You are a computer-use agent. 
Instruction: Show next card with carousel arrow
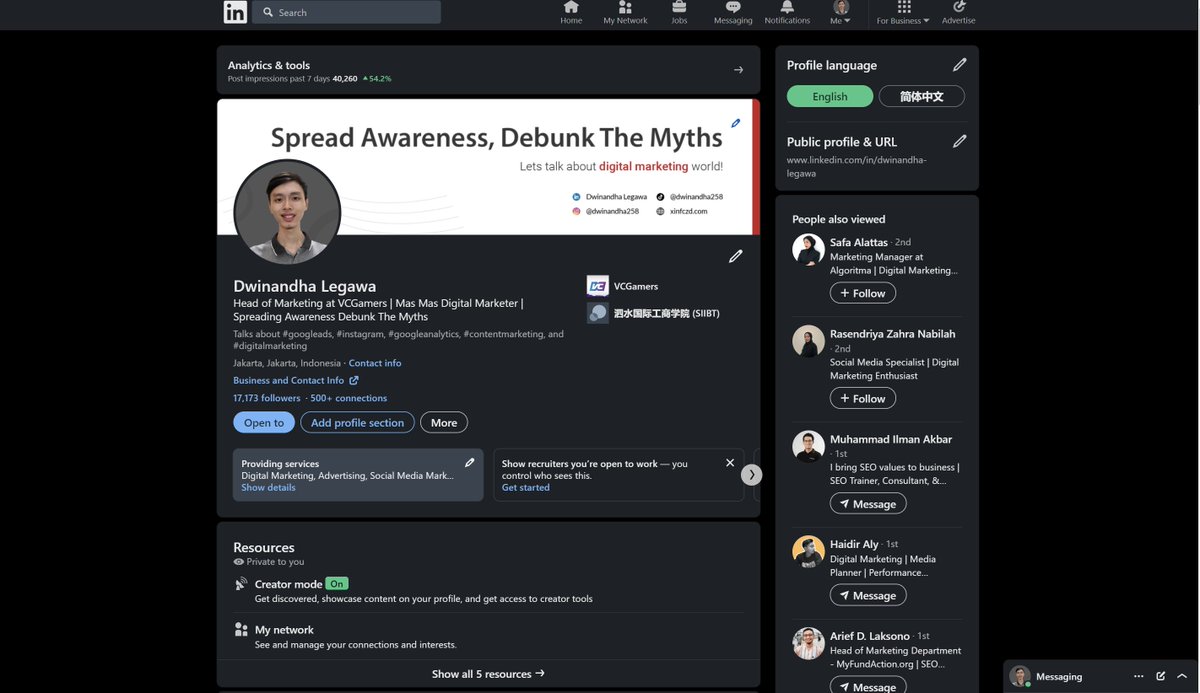pos(751,474)
